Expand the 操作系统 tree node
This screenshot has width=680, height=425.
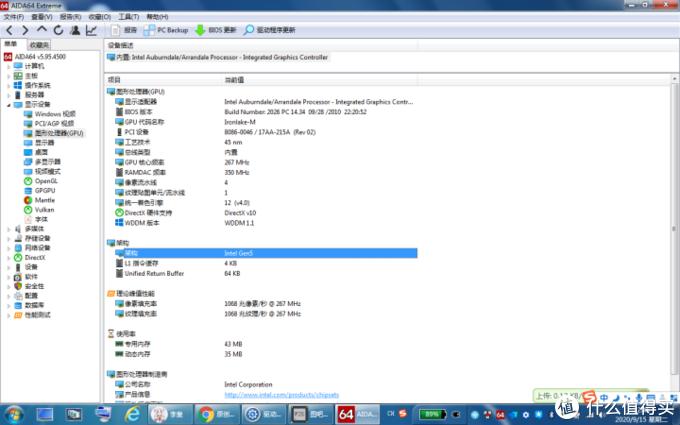pyautogui.click(x=8, y=85)
